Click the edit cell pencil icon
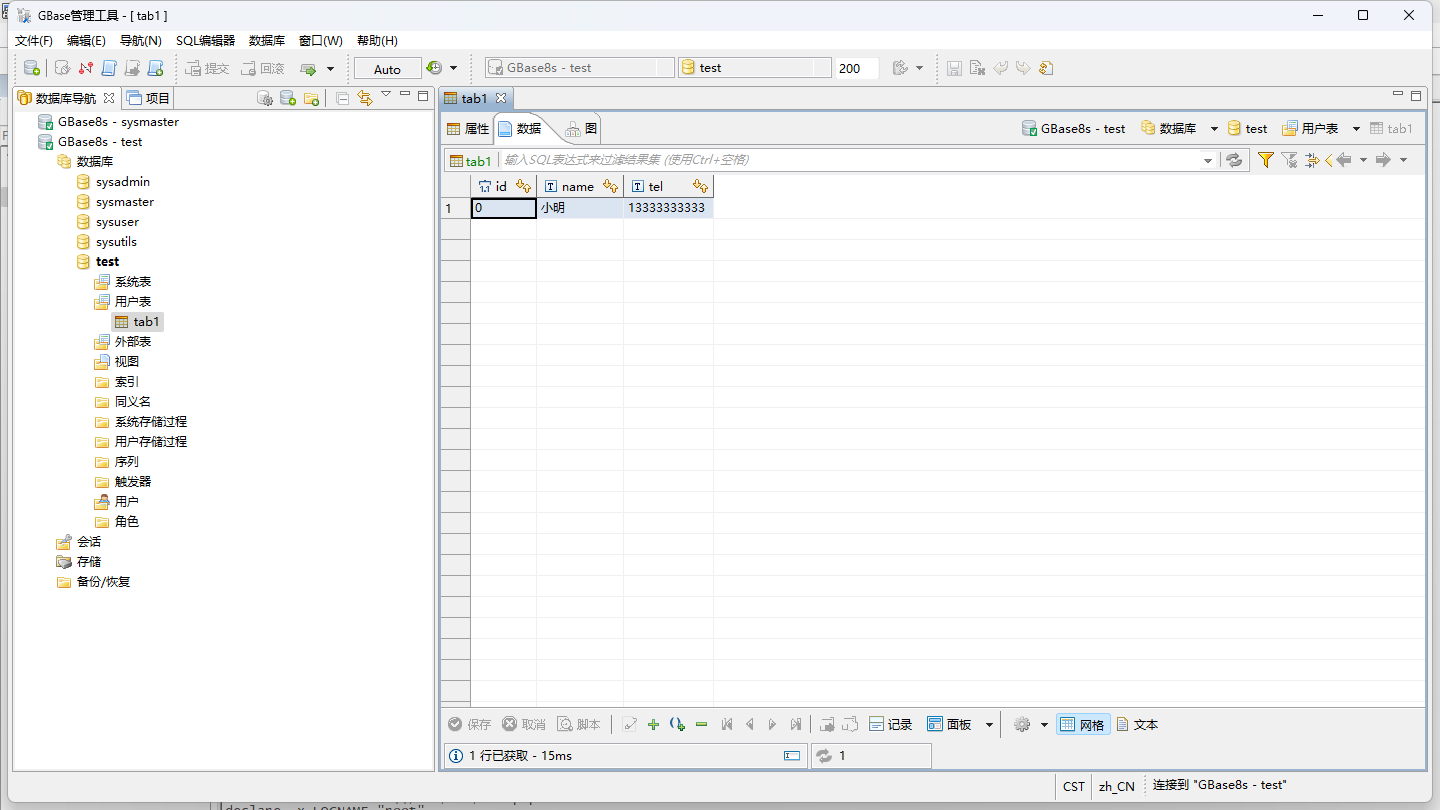 pos(630,725)
